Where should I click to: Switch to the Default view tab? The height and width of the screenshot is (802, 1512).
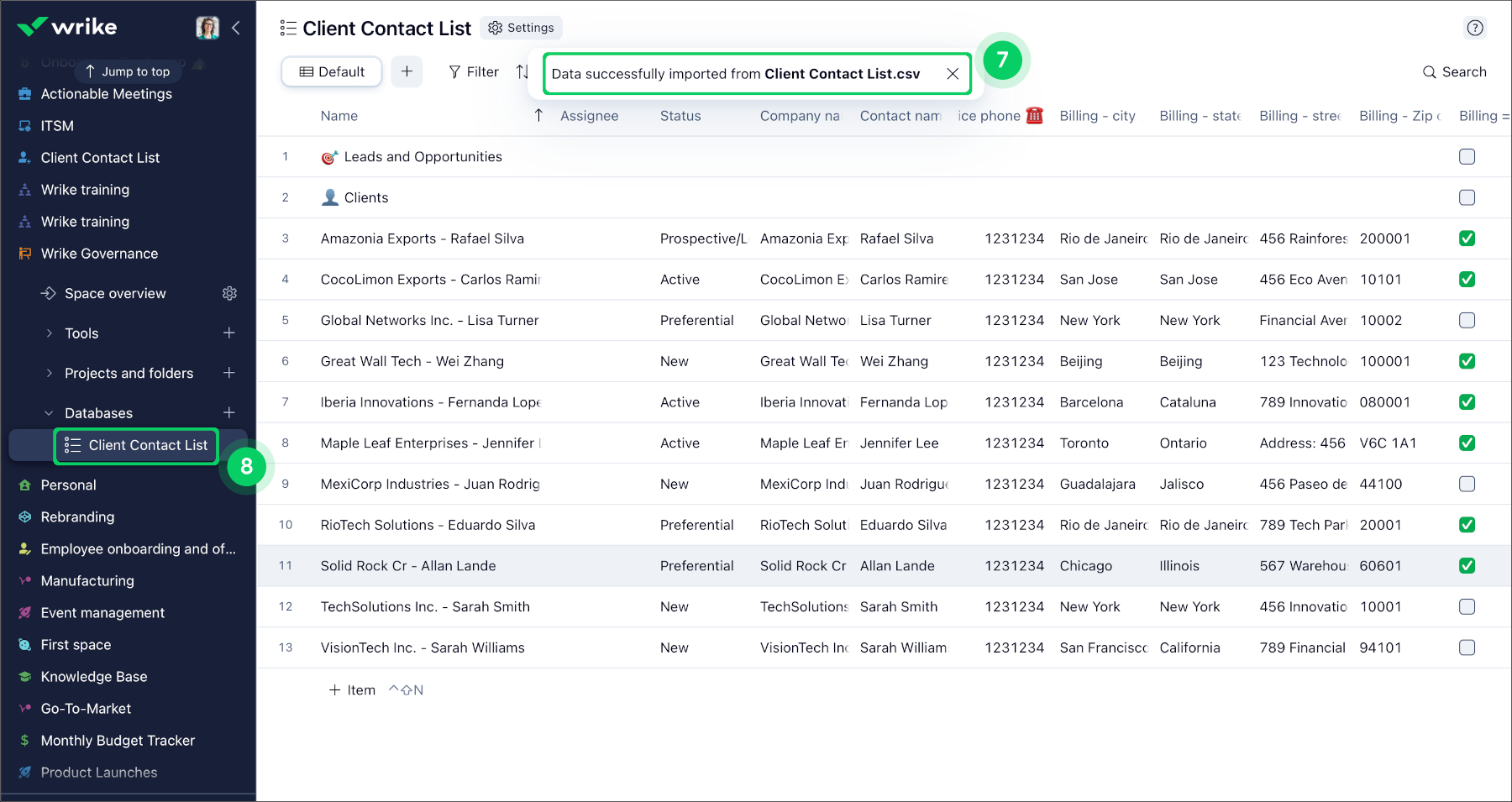pos(331,71)
